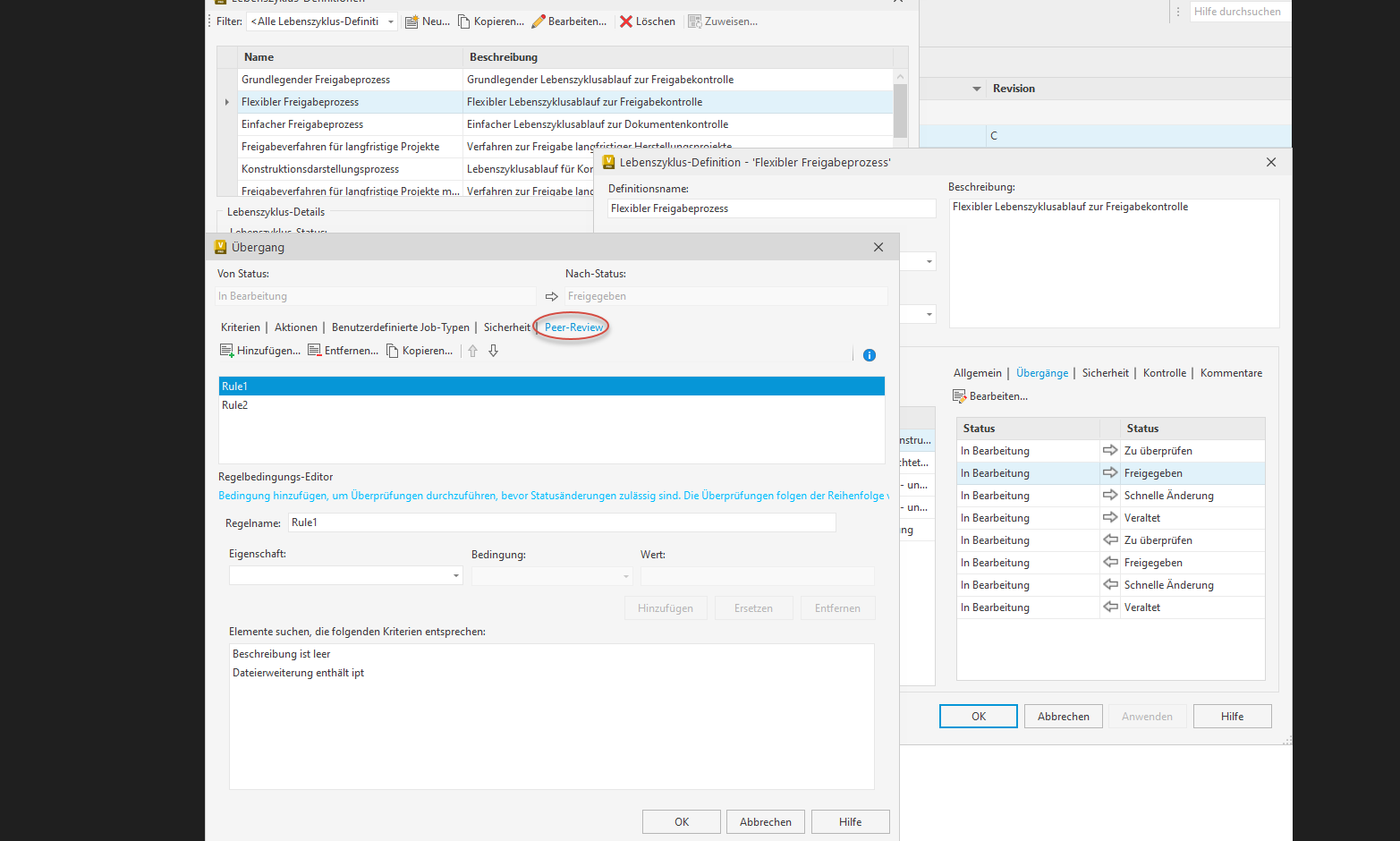Click Hilfe in the Übergang dialog
Screen dimensions: 1400x841
[x=851, y=822]
